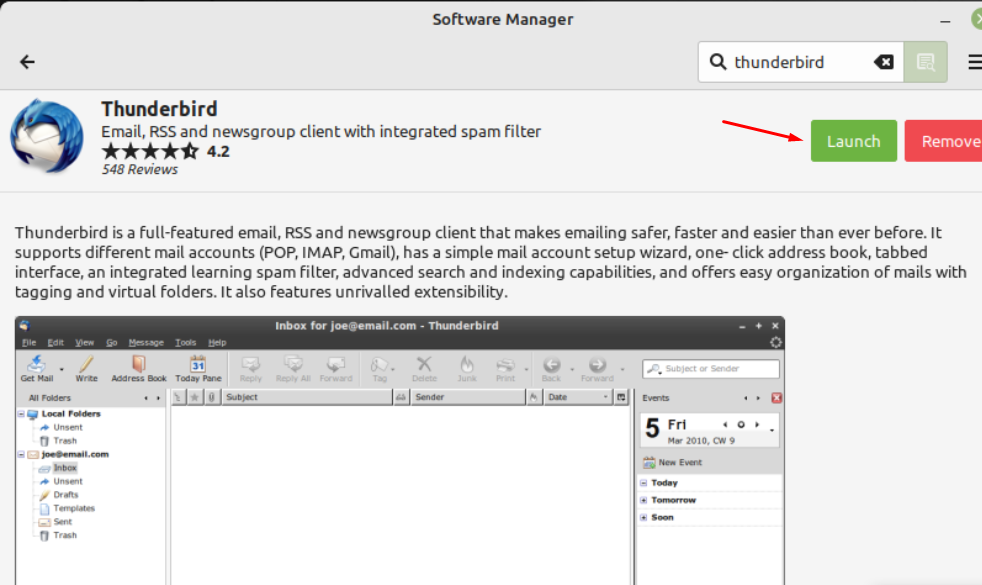The width and height of the screenshot is (982, 585).
Task: Click the New Event item in preview
Action: (x=672, y=462)
